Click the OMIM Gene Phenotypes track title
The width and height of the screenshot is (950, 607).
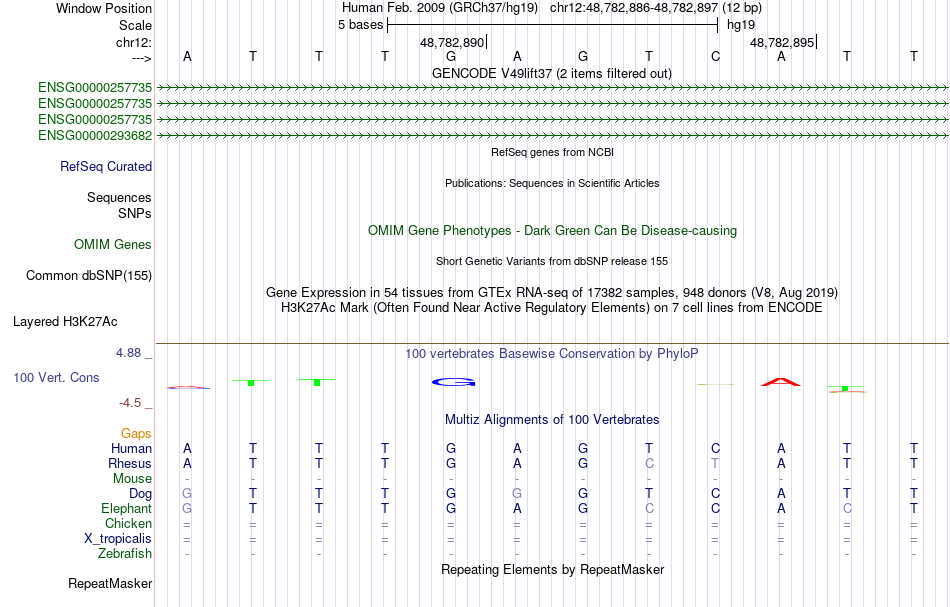pyautogui.click(x=553, y=231)
